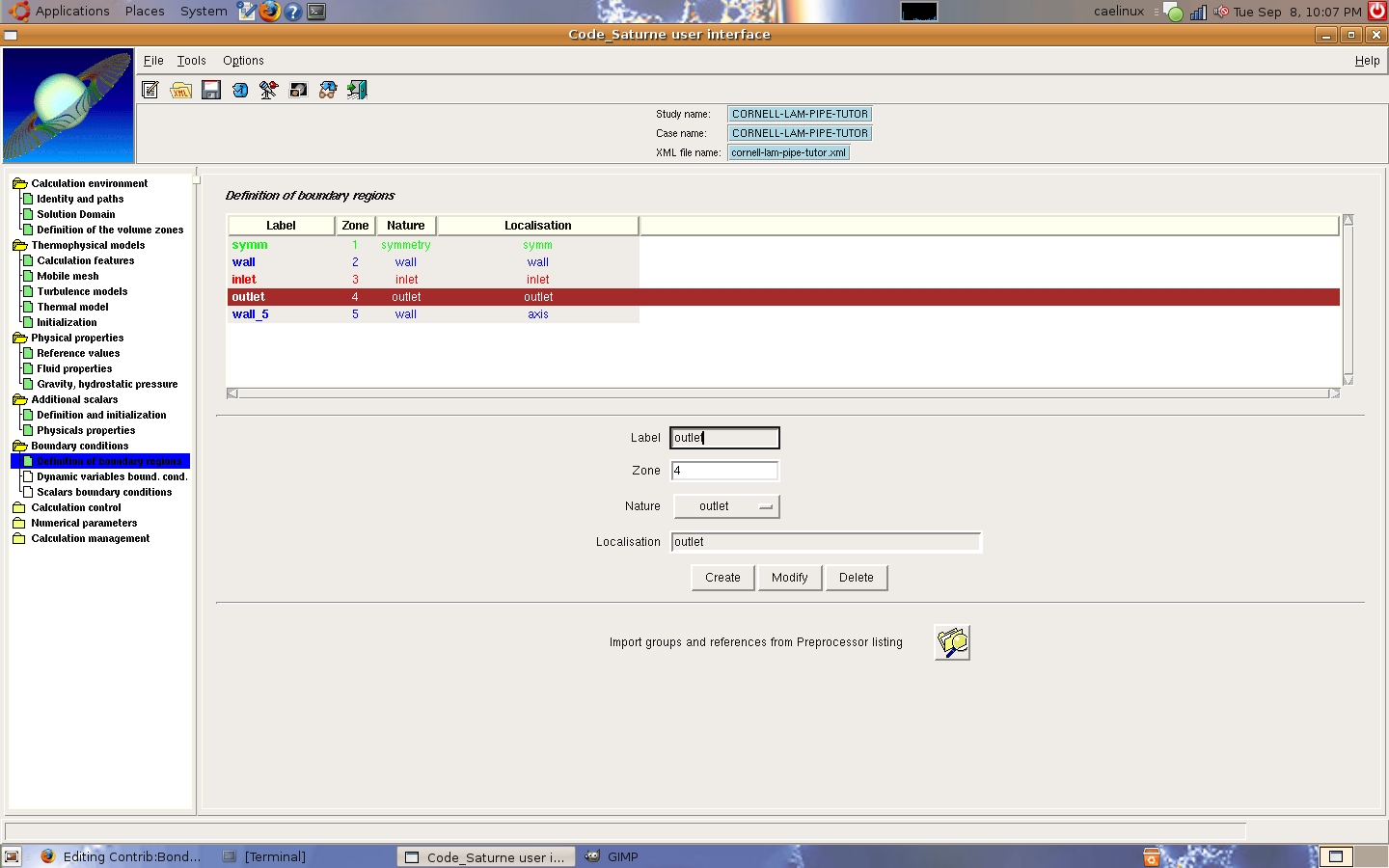Open an XML file via folder icon

click(180, 90)
